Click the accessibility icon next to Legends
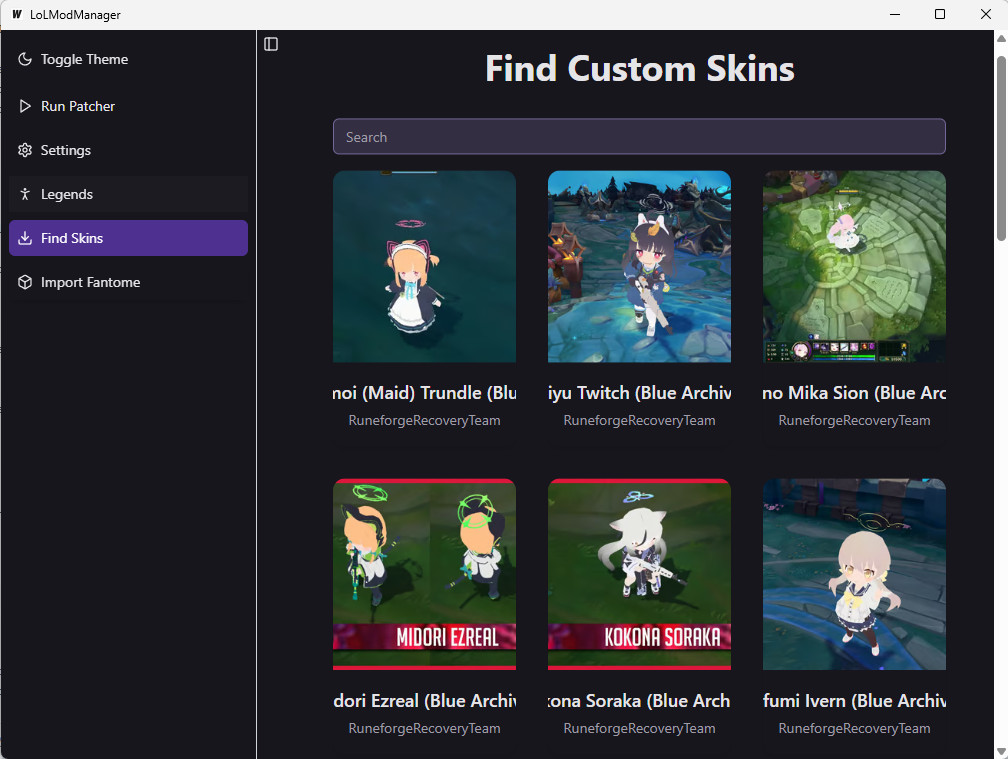The height and width of the screenshot is (759, 1008). tap(23, 194)
